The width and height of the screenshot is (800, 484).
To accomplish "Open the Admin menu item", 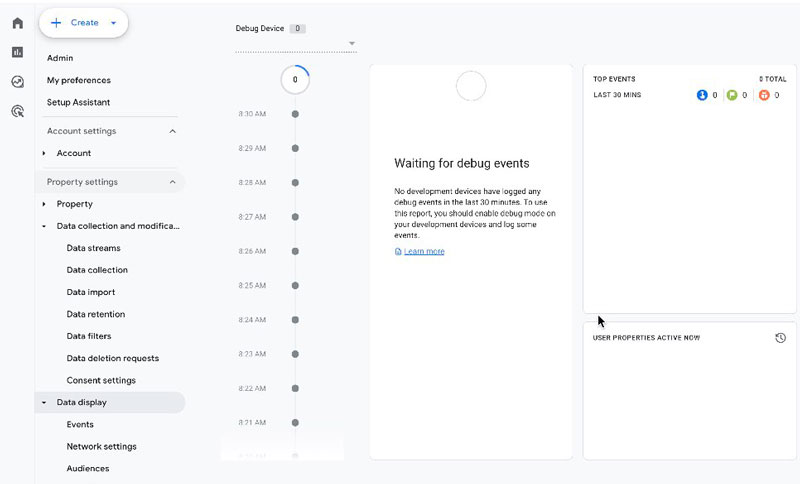I will [60, 58].
